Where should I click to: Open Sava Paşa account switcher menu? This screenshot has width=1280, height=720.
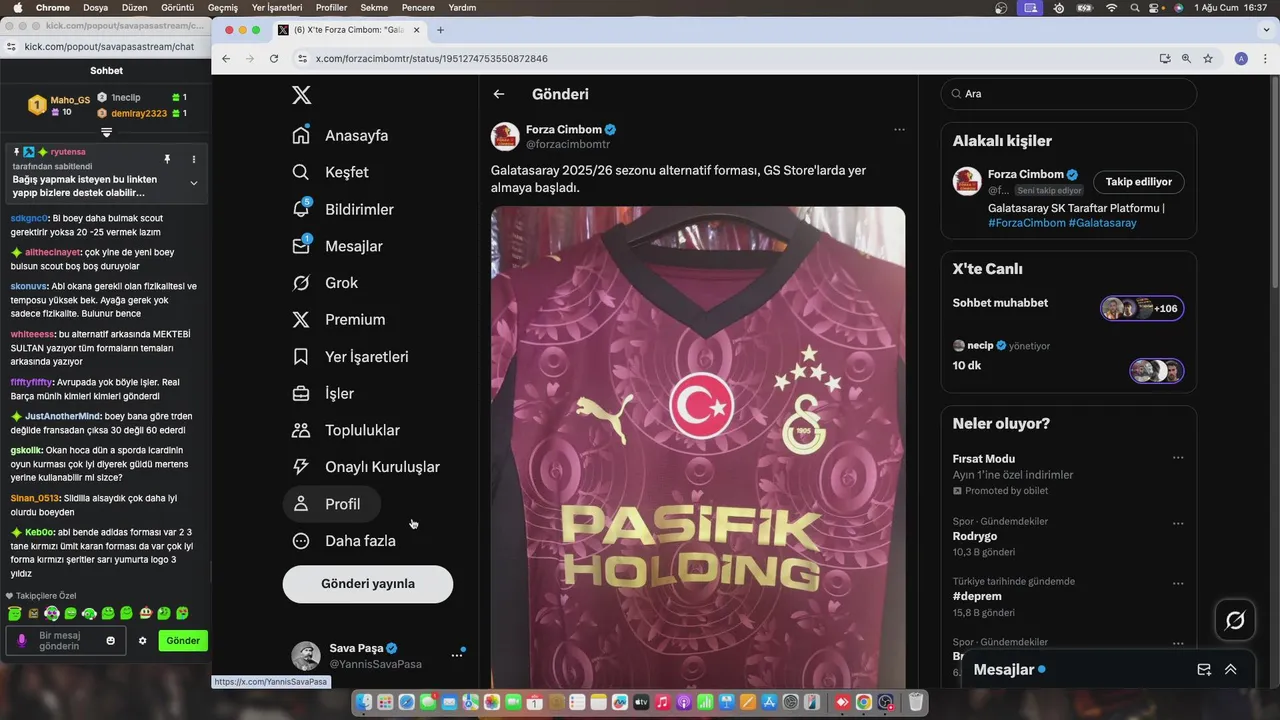click(x=457, y=655)
